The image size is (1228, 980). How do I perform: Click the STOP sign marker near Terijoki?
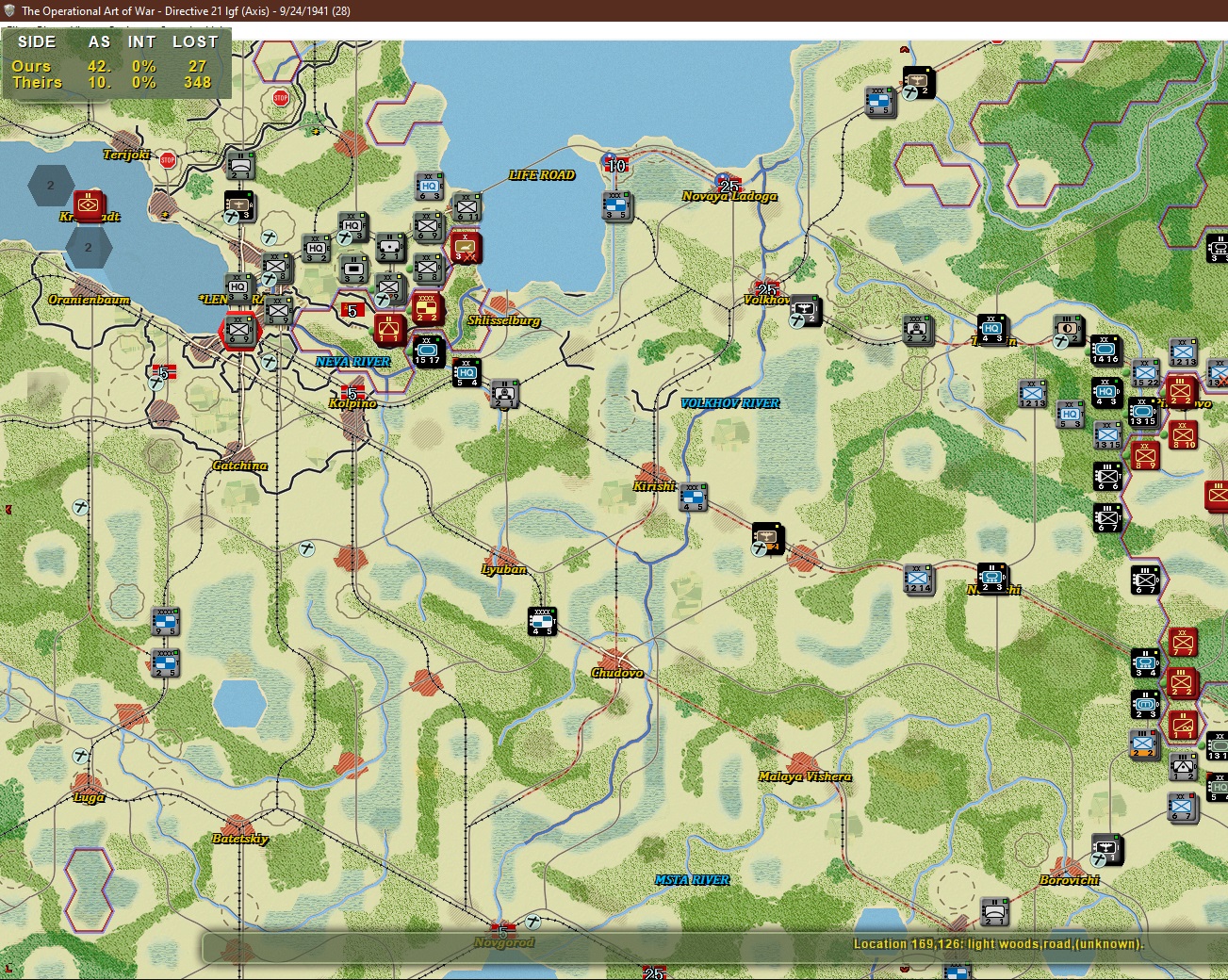click(x=168, y=159)
